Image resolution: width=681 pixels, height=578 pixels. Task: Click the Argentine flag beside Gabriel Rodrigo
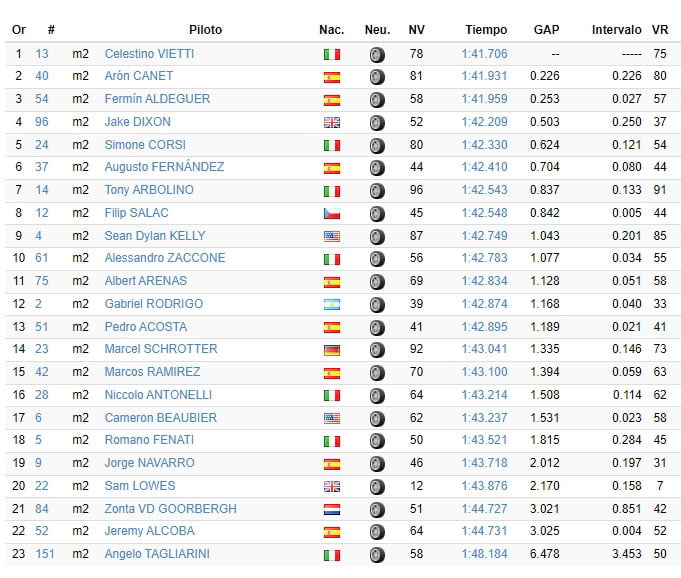[332, 304]
